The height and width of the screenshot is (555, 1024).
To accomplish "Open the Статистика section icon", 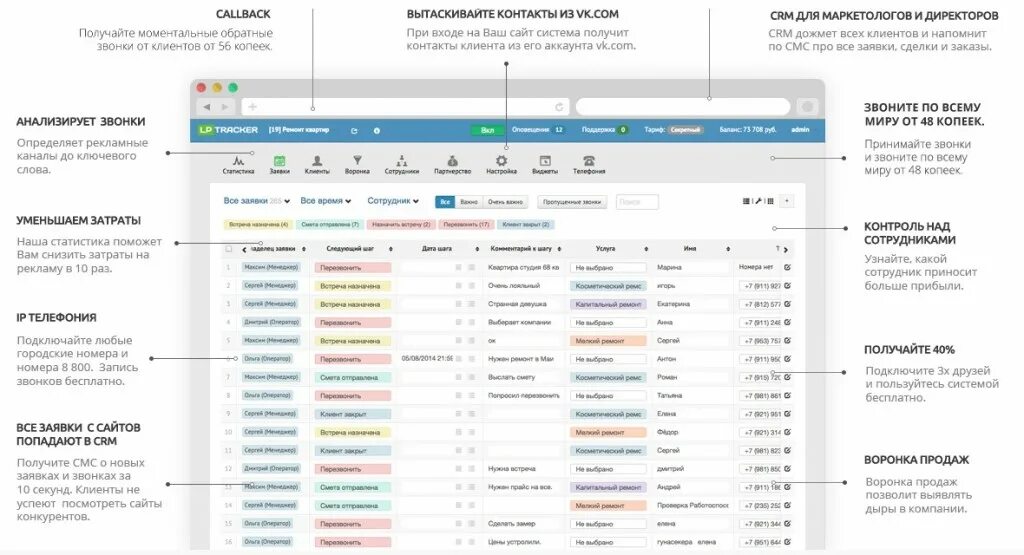I will click(238, 161).
